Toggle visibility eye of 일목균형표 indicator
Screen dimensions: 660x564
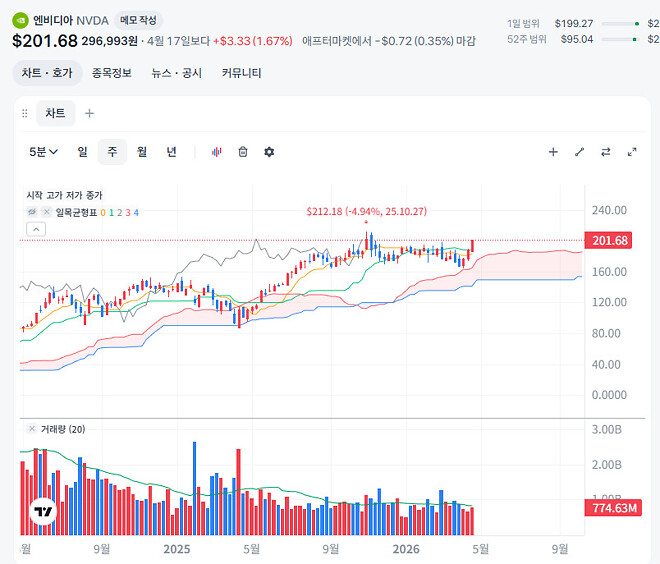coord(32,212)
